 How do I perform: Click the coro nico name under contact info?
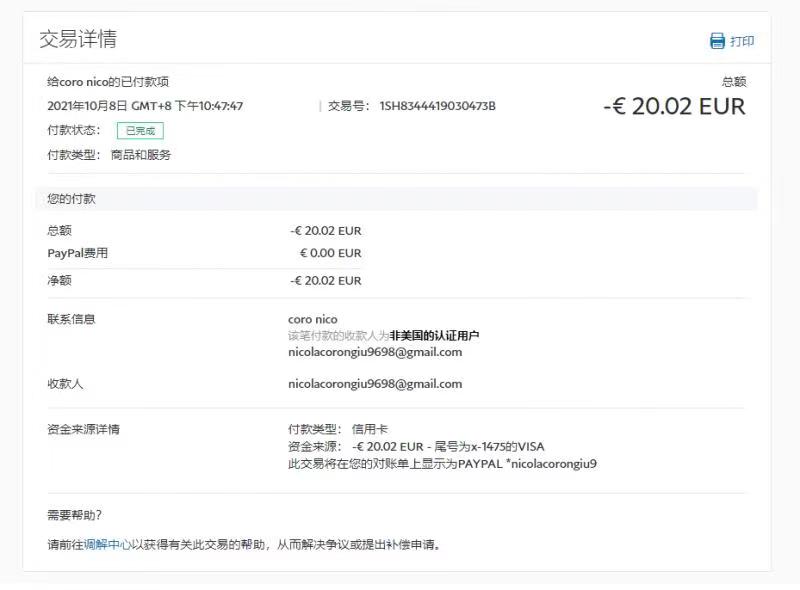click(313, 319)
